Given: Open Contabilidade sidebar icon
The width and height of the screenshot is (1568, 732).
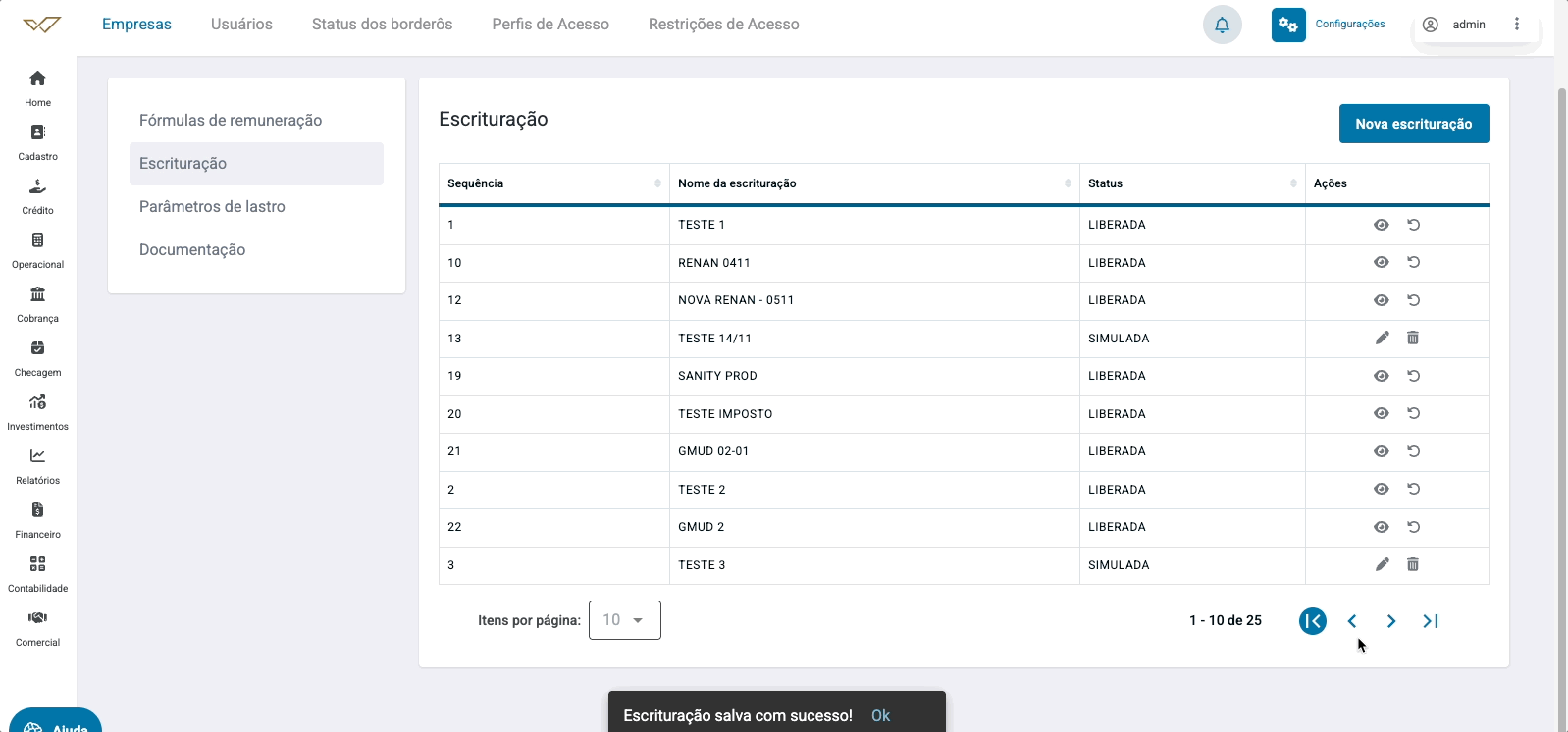Looking at the screenshot, I should pyautogui.click(x=37, y=564).
